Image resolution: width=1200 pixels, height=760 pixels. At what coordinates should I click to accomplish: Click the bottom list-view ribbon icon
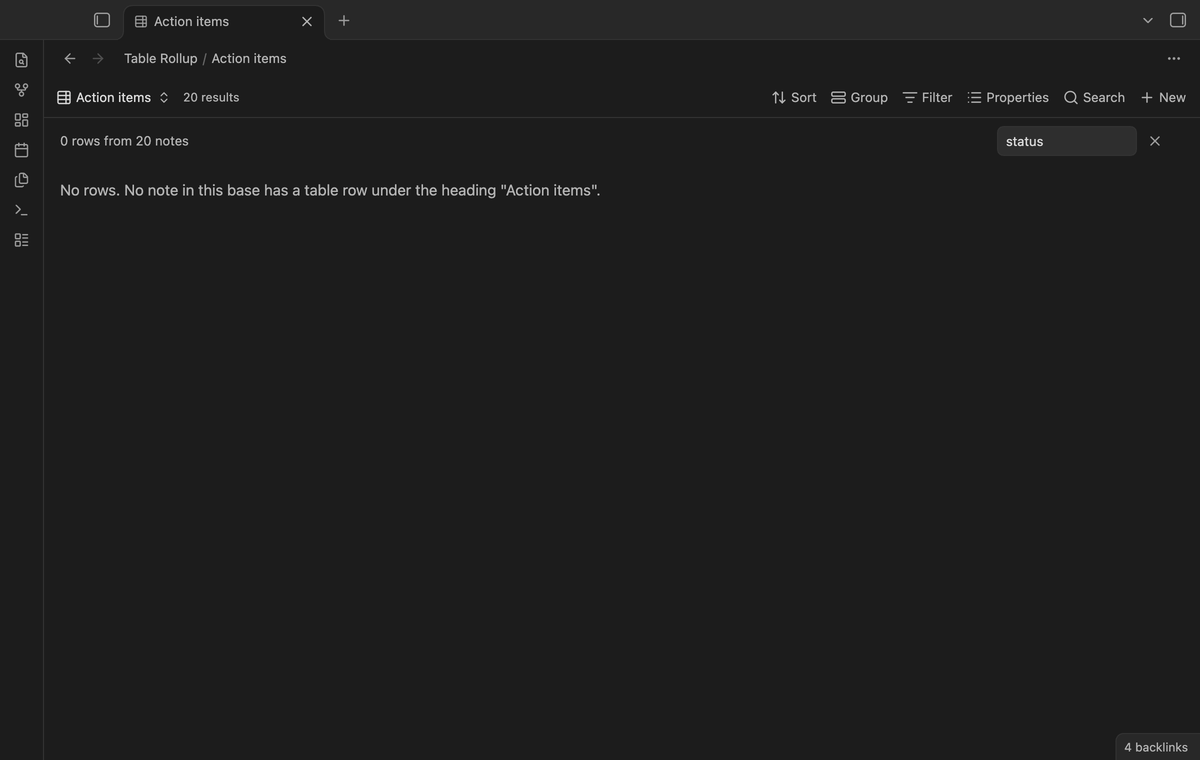click(x=21, y=240)
